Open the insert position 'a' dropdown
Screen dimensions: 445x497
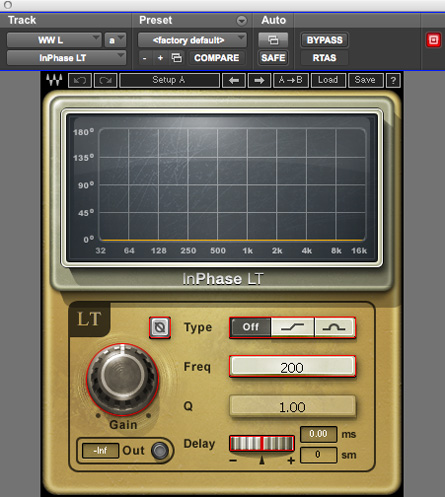[x=115, y=40]
